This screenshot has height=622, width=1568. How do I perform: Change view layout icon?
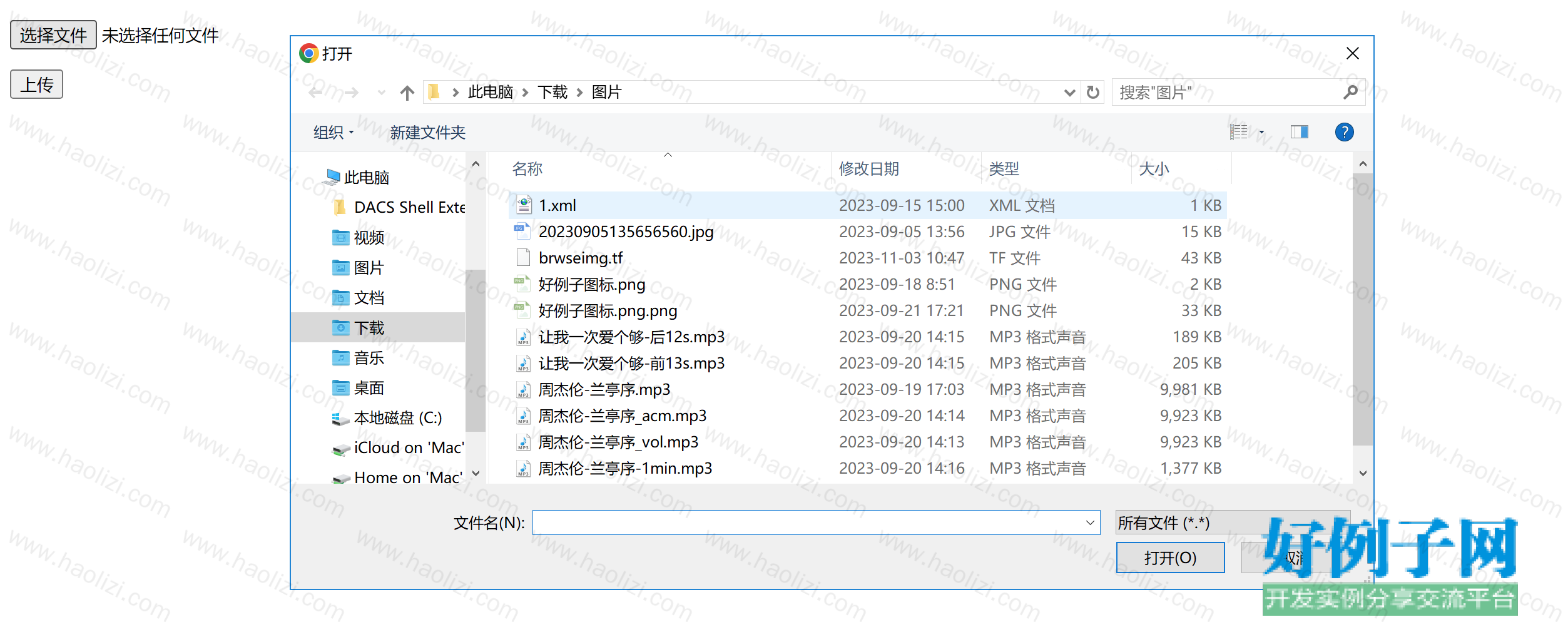point(1238,132)
